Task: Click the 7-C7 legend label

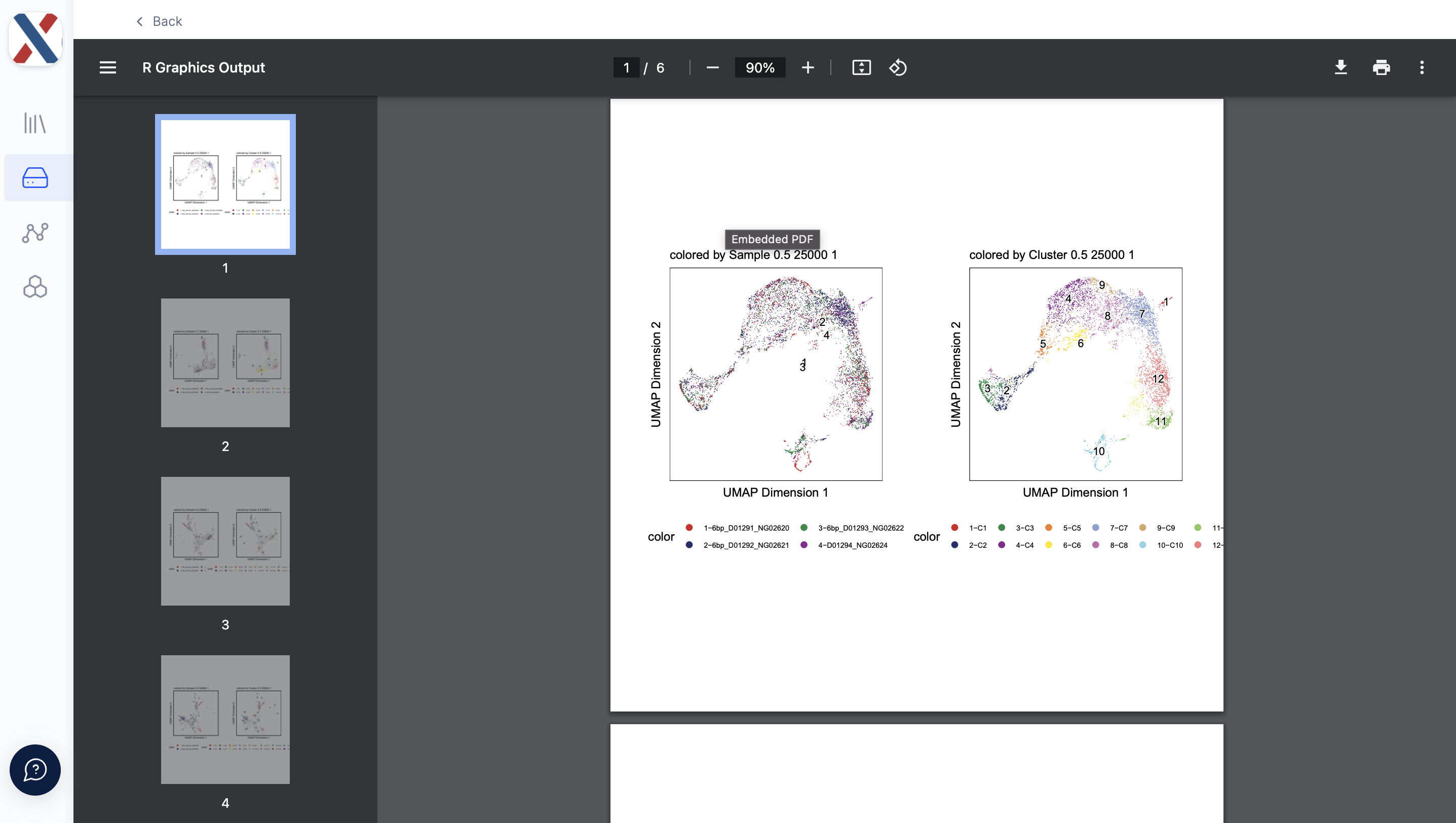Action: click(1119, 528)
